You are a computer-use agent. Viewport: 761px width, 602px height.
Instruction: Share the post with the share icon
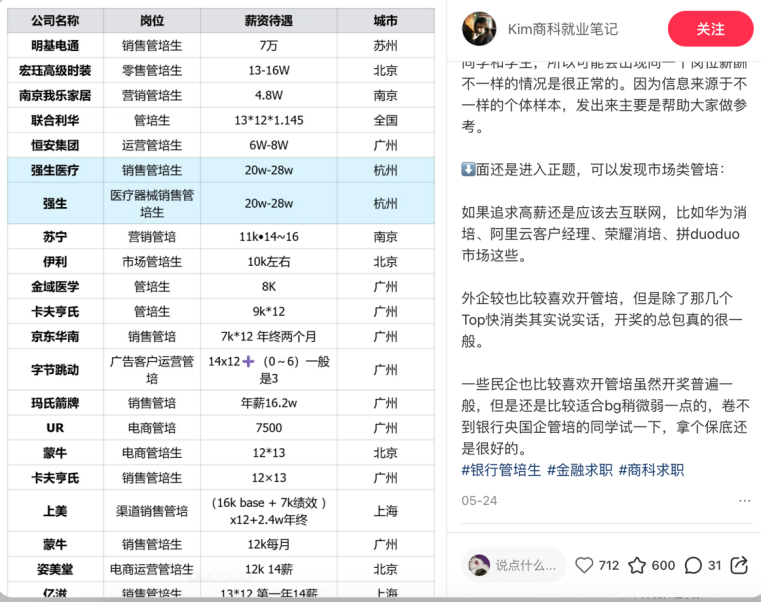(x=739, y=565)
